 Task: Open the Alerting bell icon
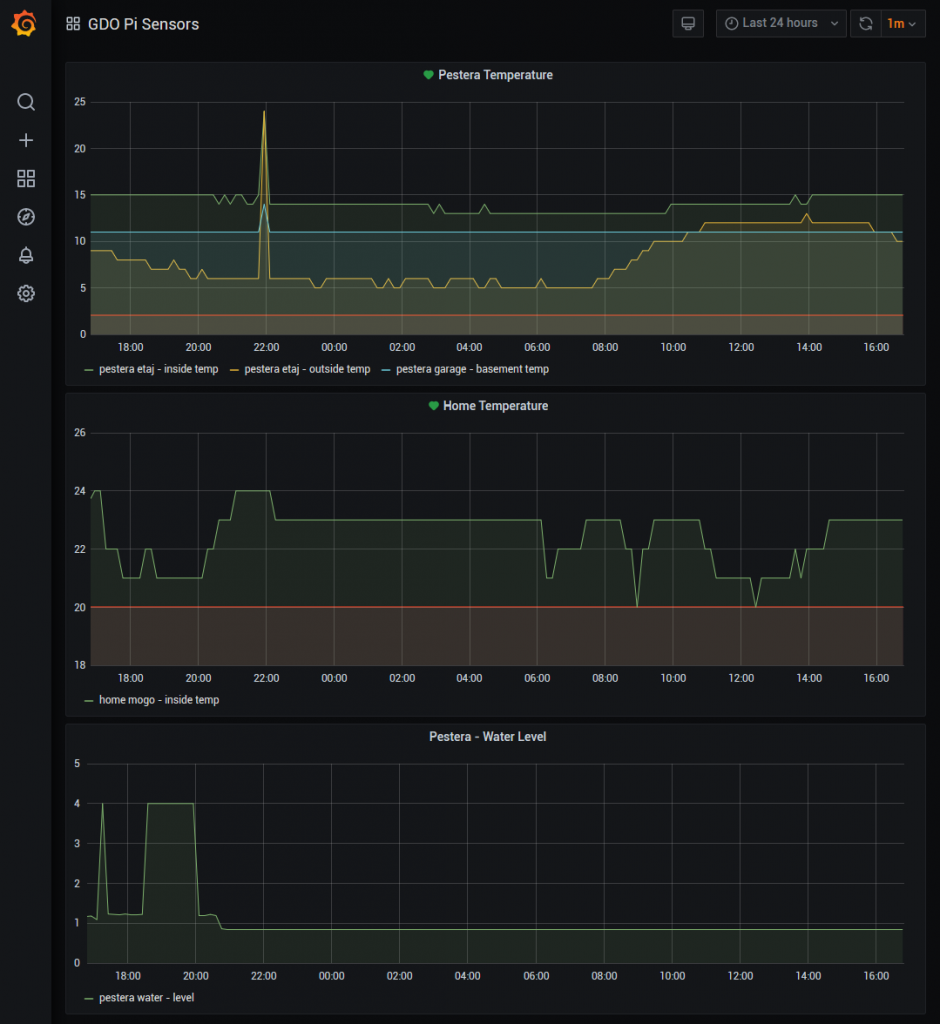click(x=26, y=255)
